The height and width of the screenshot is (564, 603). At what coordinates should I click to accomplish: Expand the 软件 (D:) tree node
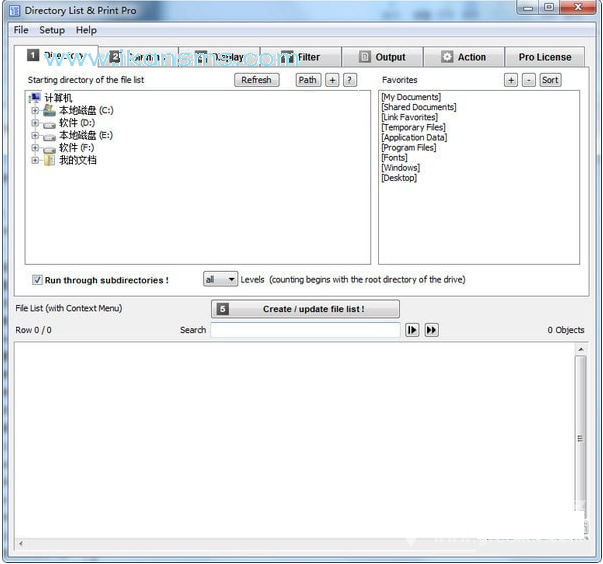35,123
